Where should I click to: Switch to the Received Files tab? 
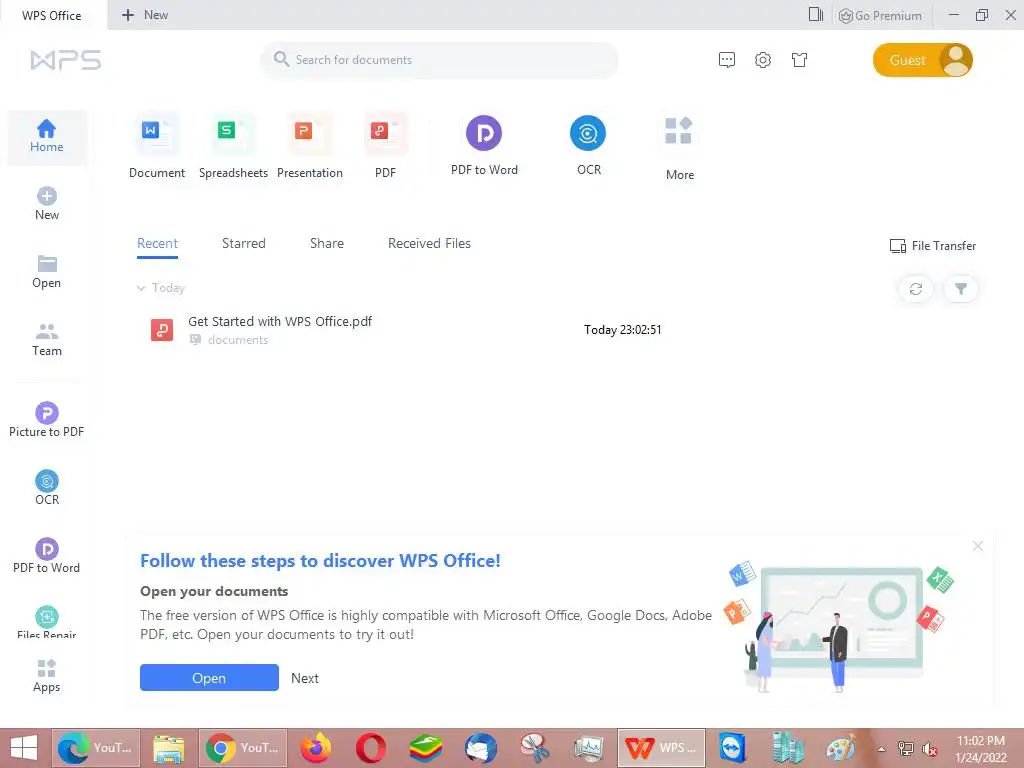tap(429, 244)
